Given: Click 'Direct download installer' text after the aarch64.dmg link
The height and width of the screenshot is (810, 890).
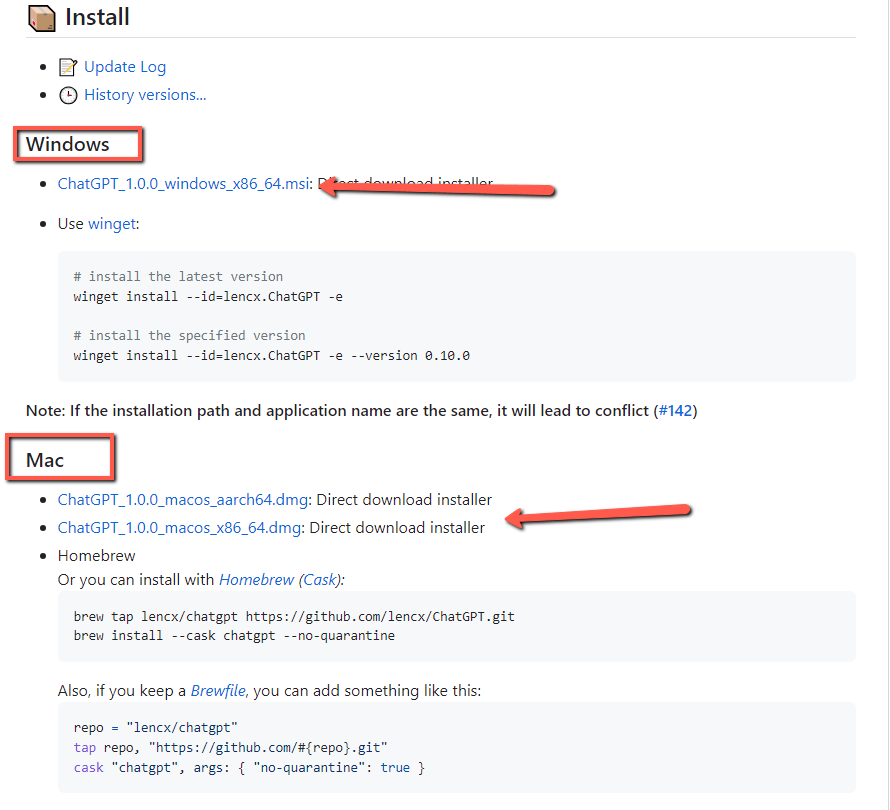Looking at the screenshot, I should [404, 500].
